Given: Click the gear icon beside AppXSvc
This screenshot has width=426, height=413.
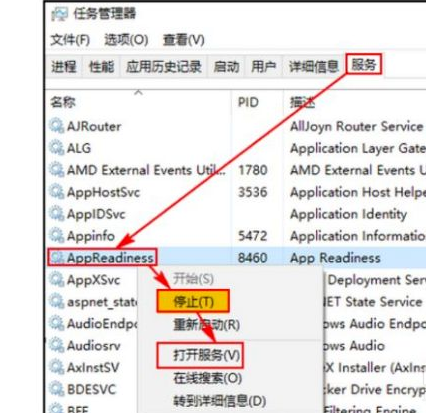Looking at the screenshot, I should click(x=57, y=279).
